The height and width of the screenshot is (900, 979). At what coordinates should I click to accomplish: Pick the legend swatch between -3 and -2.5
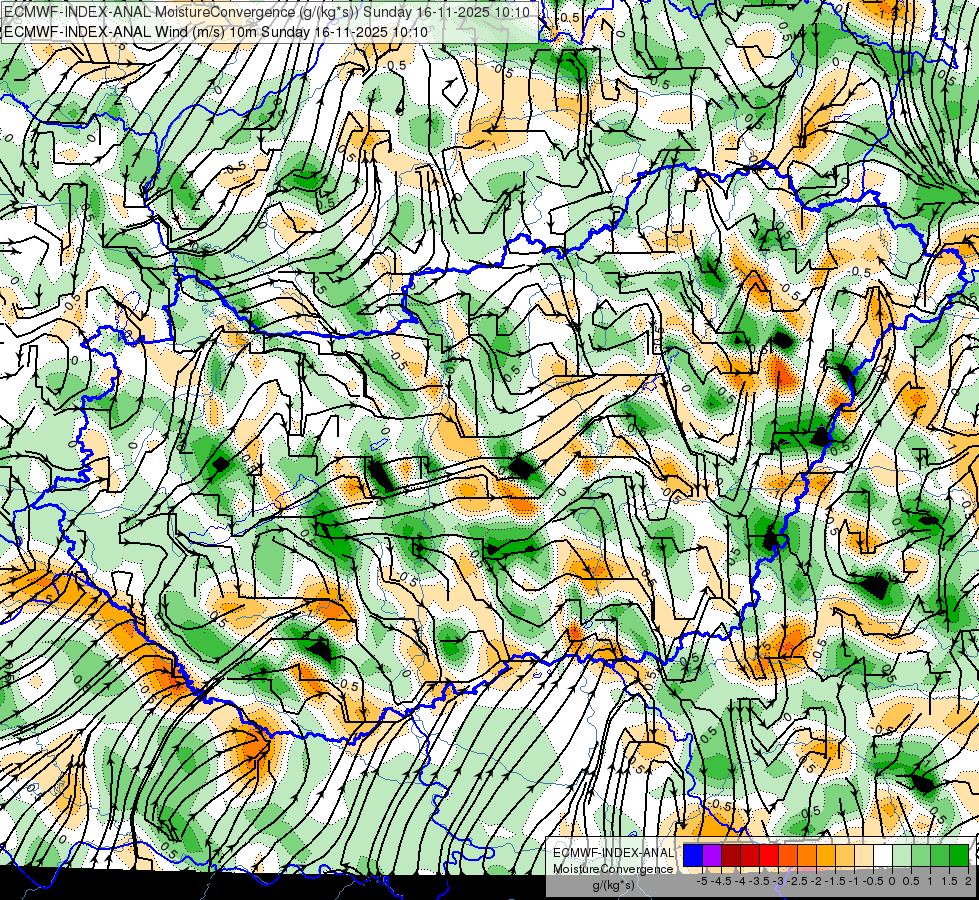point(788,856)
